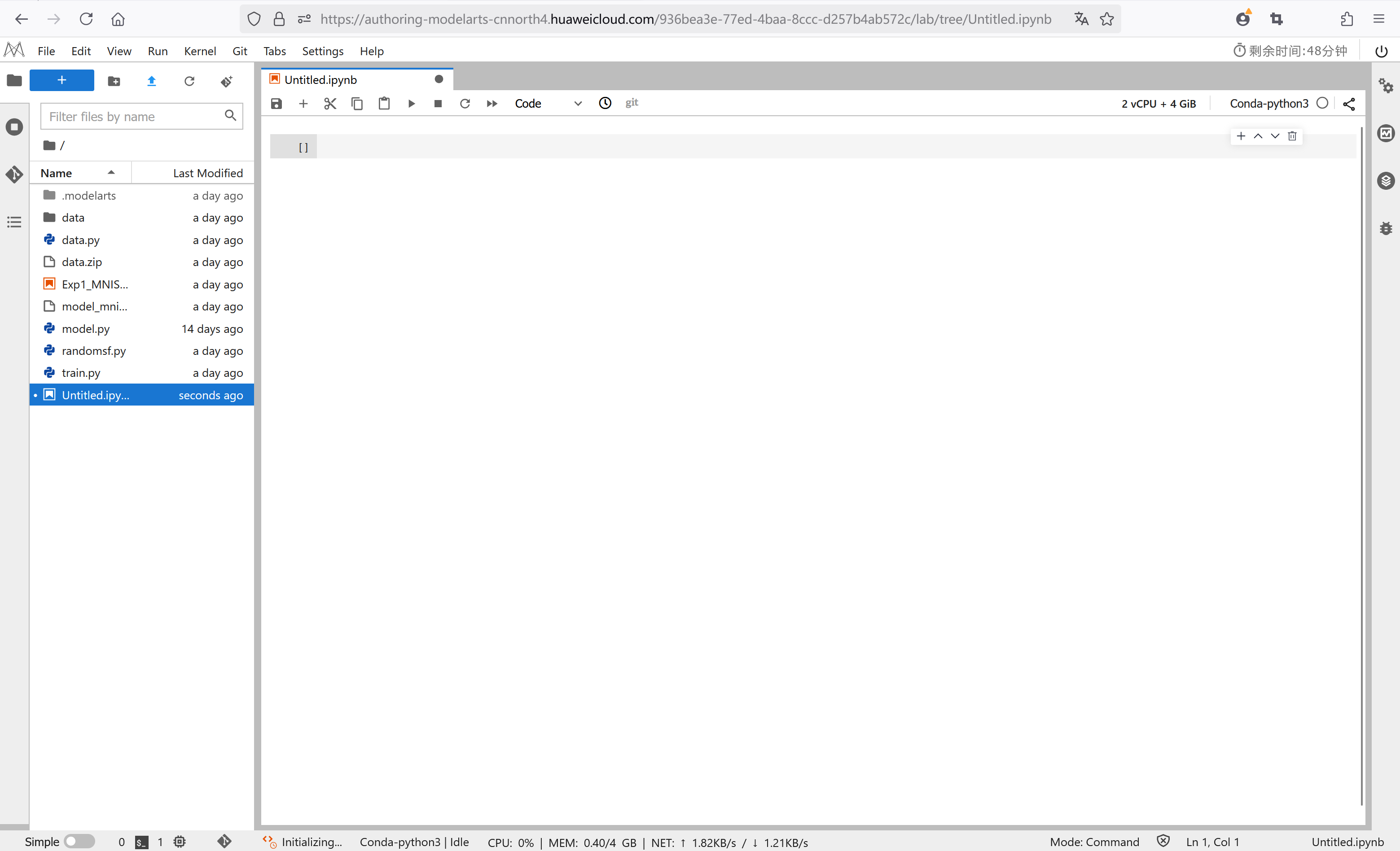Screen dimensions: 1400x851
Task: Switch to the Untitled.ipynb tab
Action: (x=320, y=79)
